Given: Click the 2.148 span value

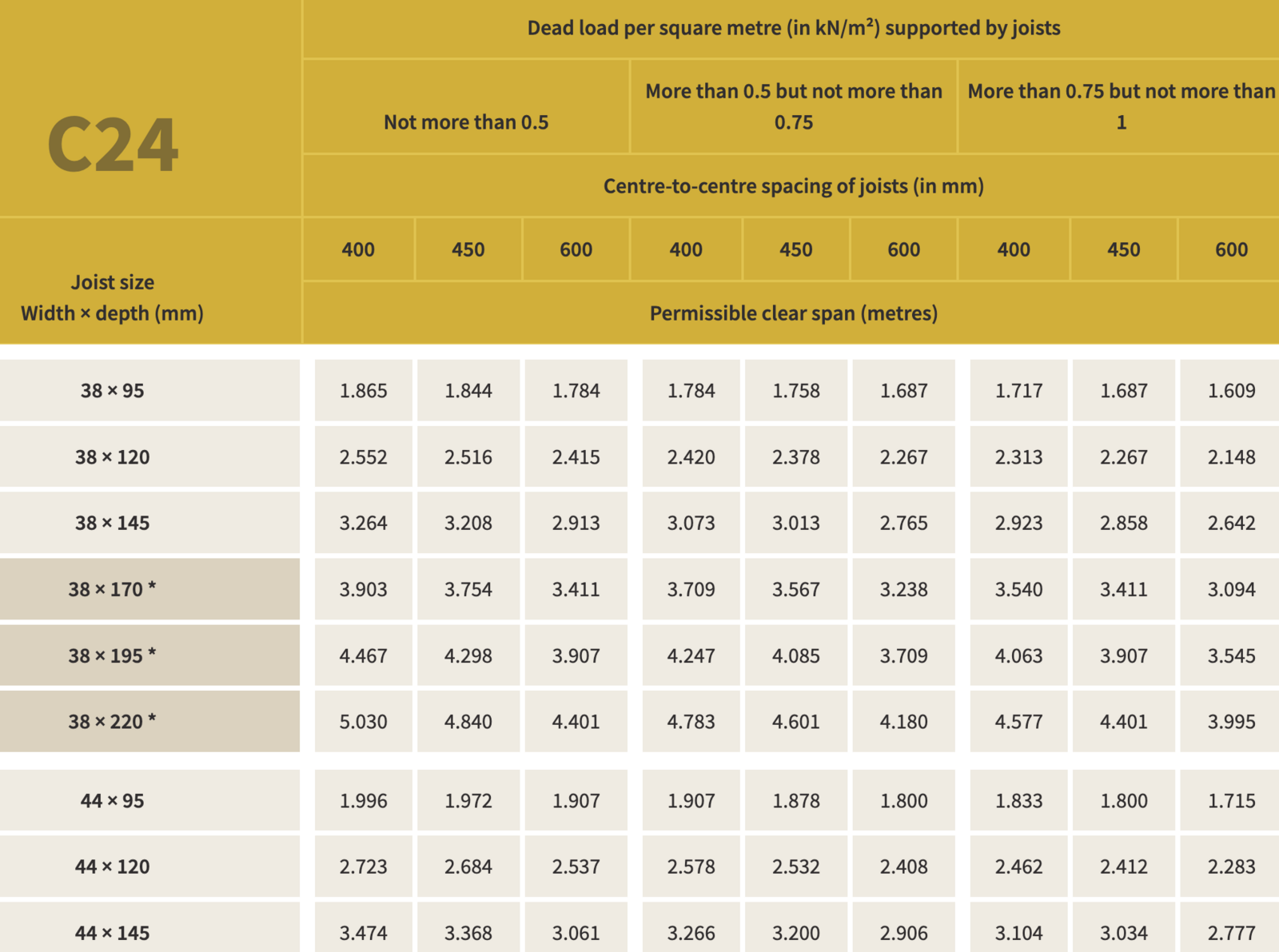Looking at the screenshot, I should 1231,457.
